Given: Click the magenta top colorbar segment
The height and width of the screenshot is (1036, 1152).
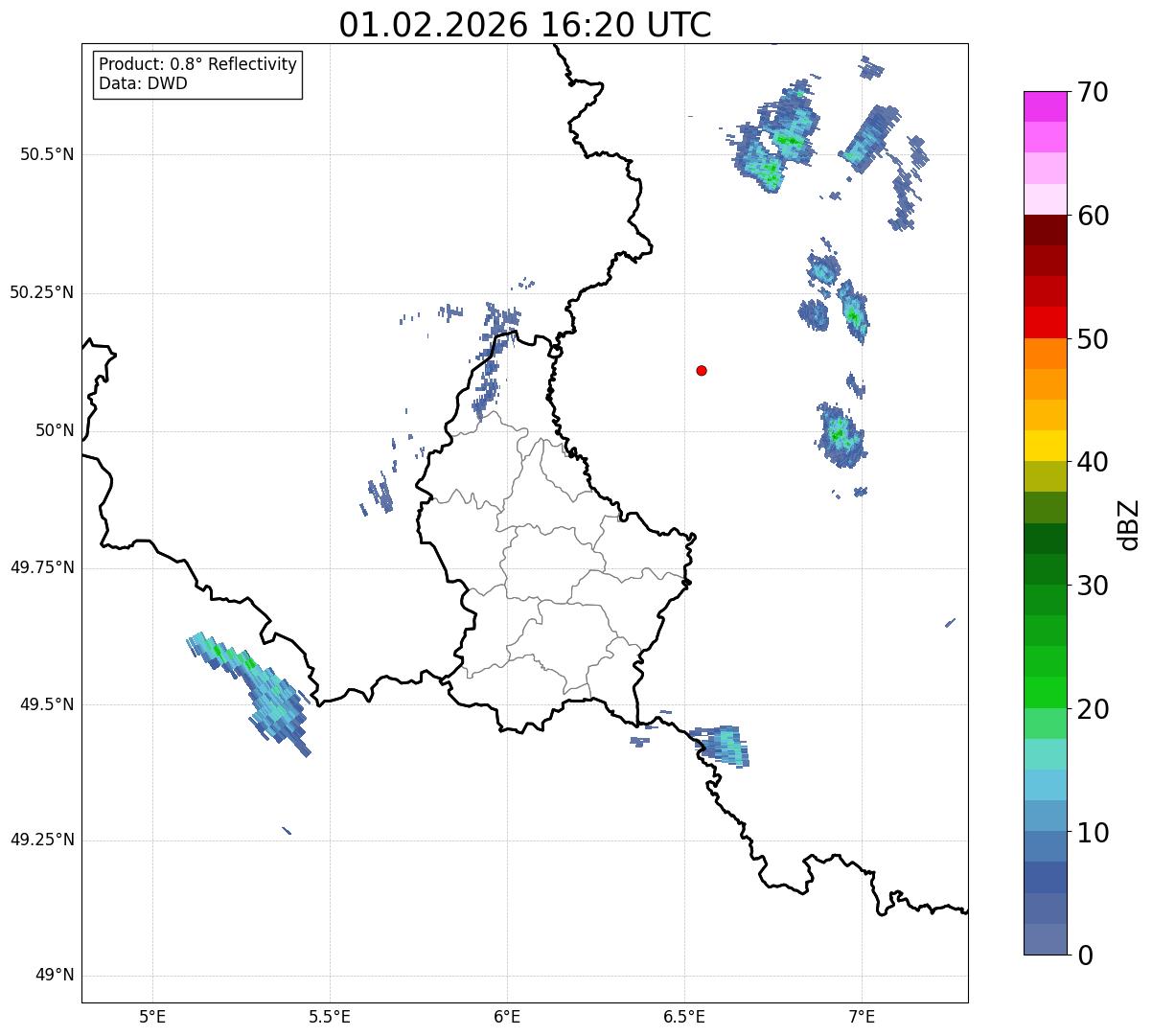Looking at the screenshot, I should point(1045,106).
